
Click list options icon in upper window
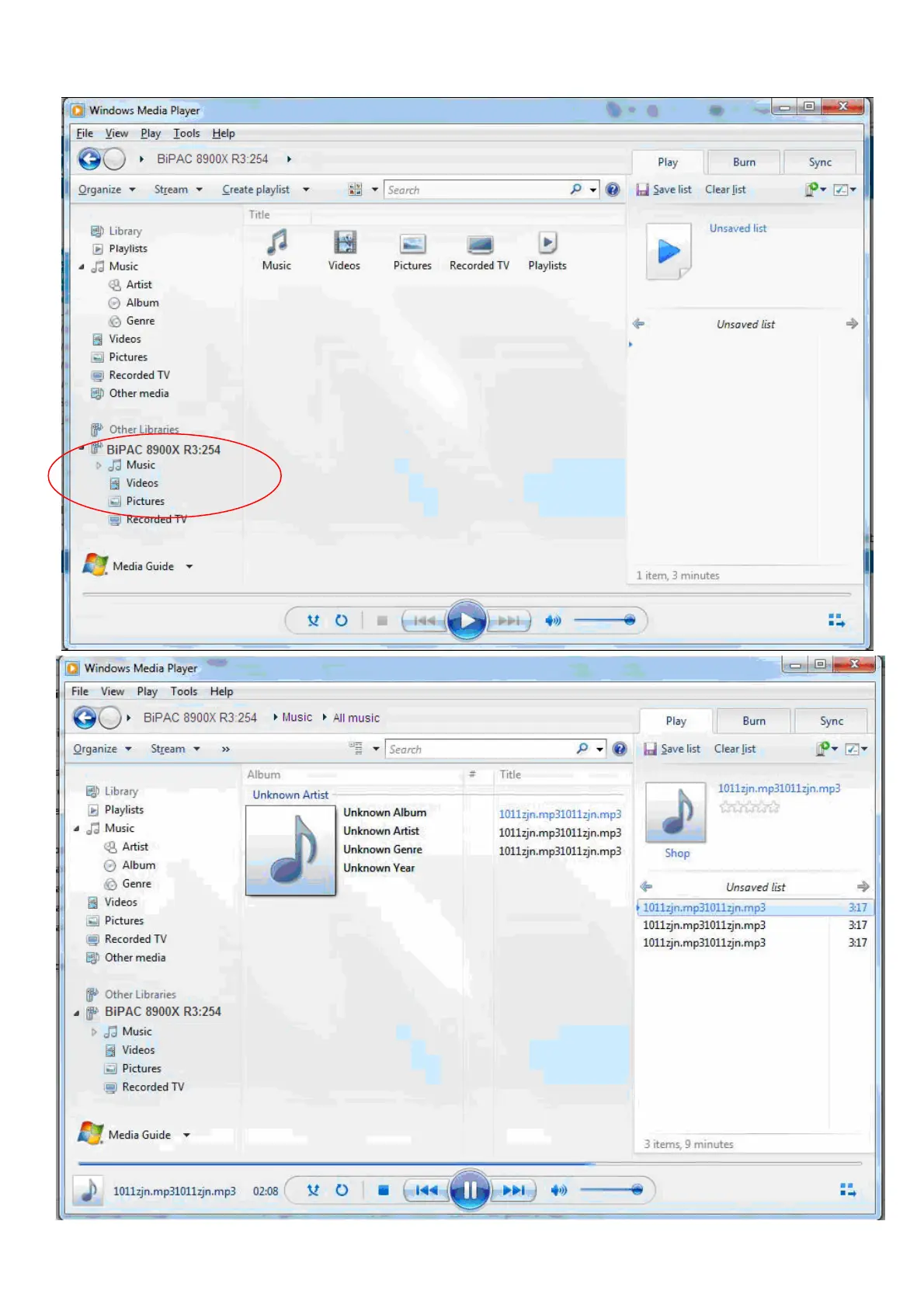pyautogui.click(x=844, y=190)
